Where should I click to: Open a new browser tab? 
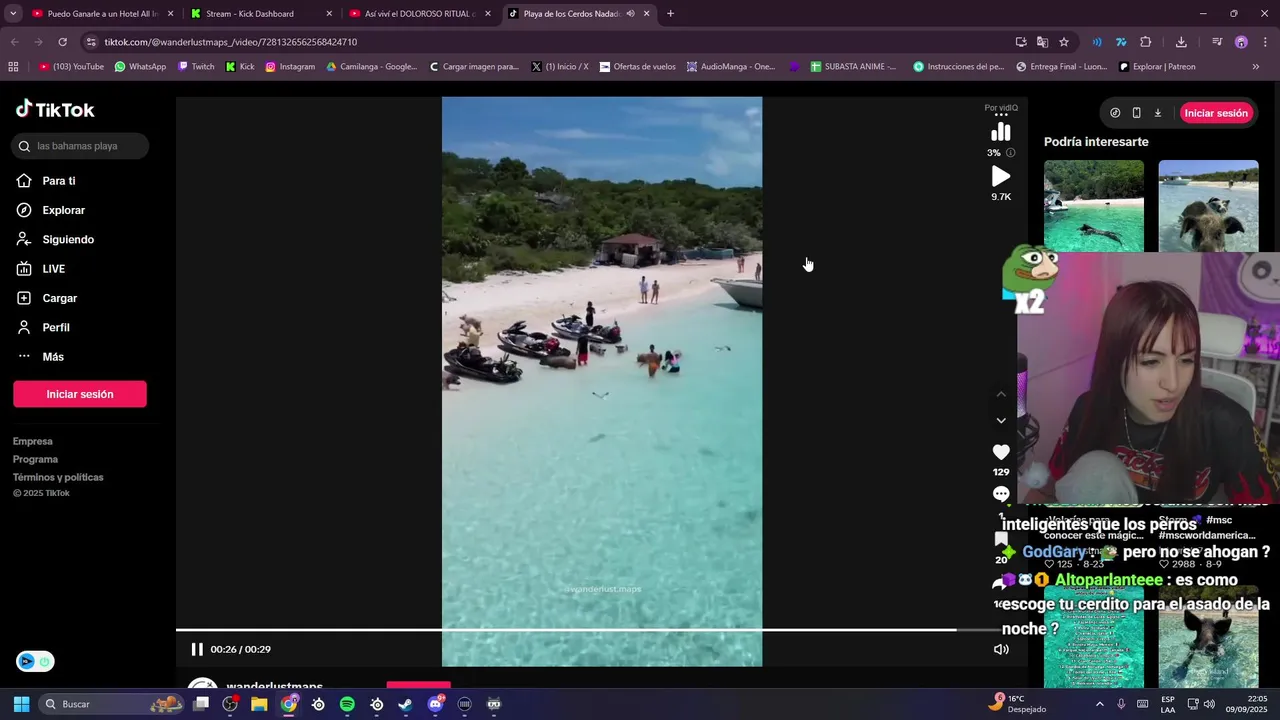pyautogui.click(x=670, y=13)
